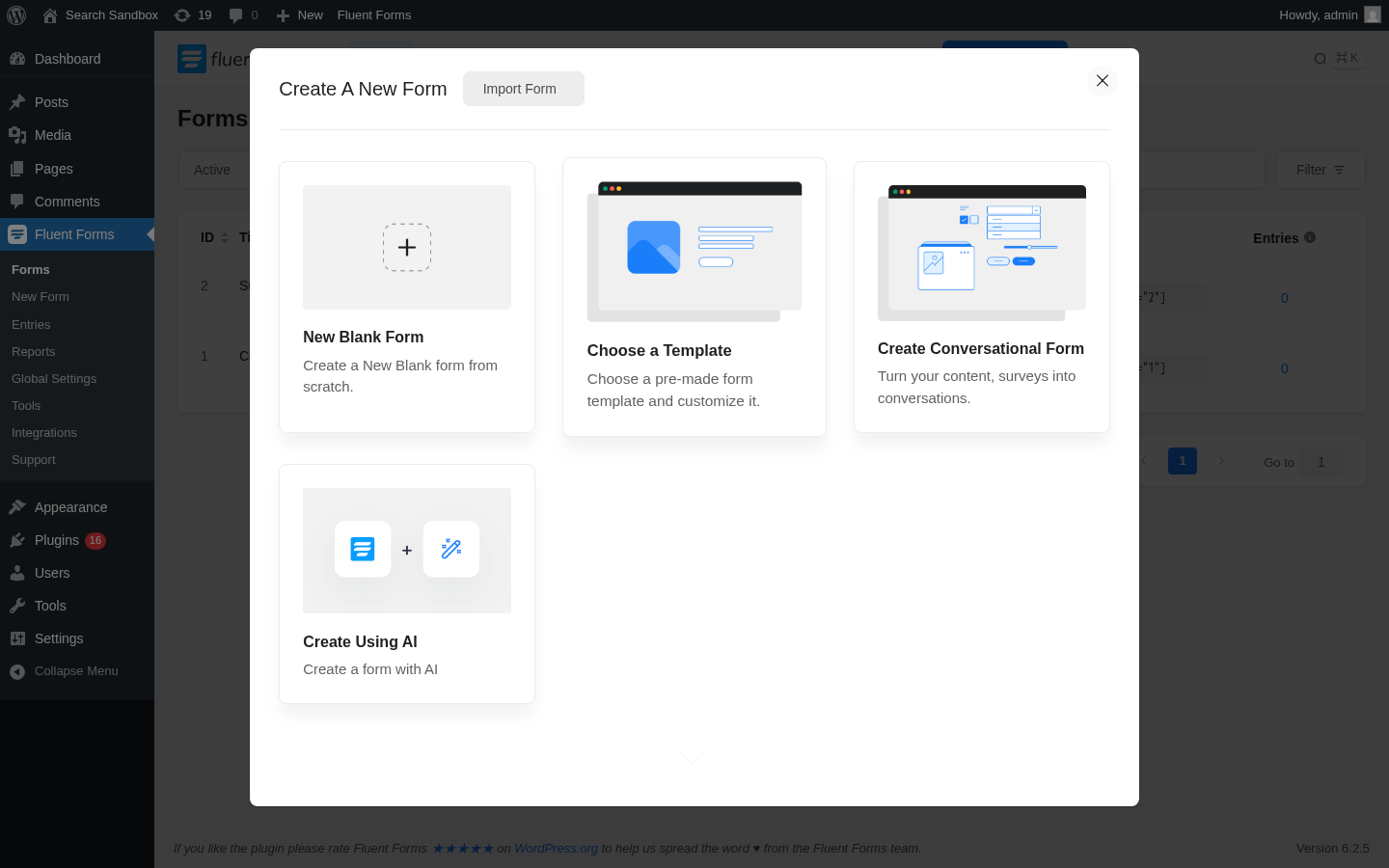Viewport: 1389px width, 868px height.
Task: Open the Howdy, admin account menu
Action: point(1330,15)
